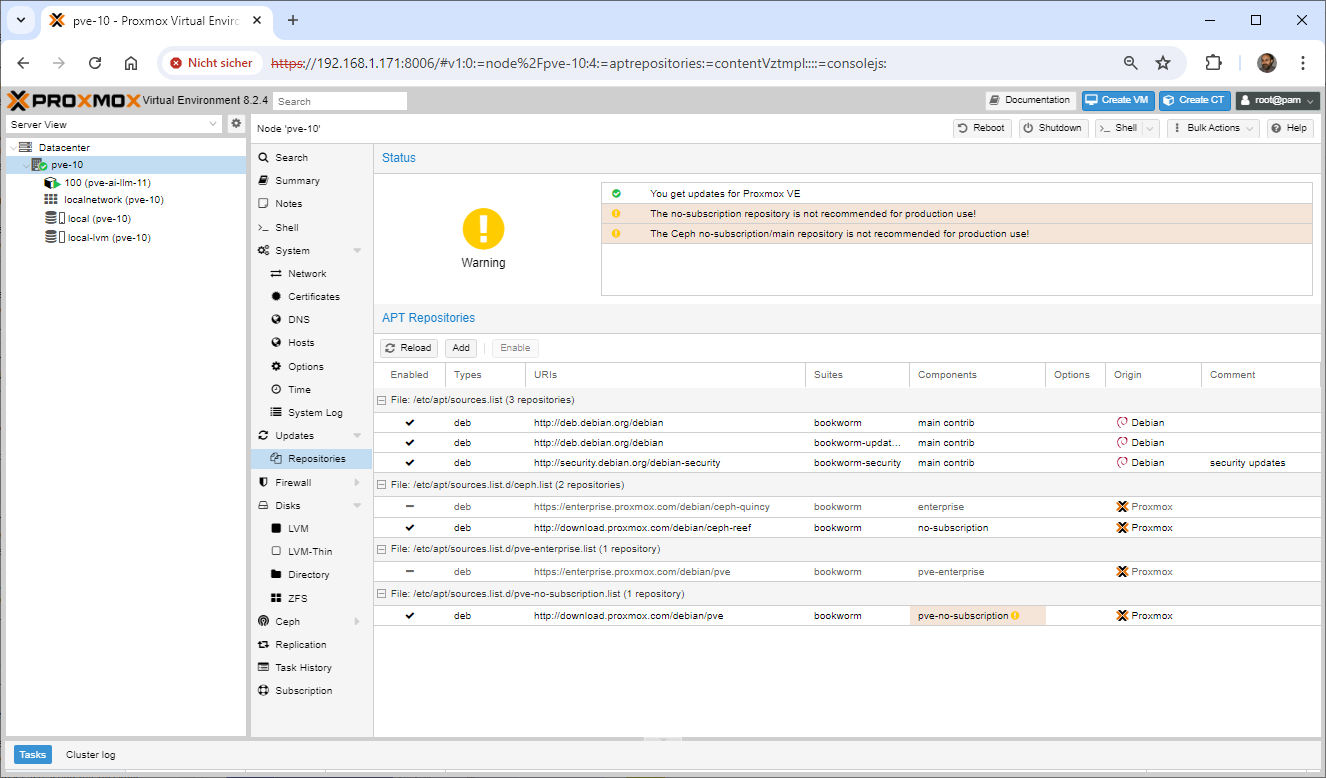
Task: Open the Task History panel
Action: pyautogui.click(x=303, y=668)
